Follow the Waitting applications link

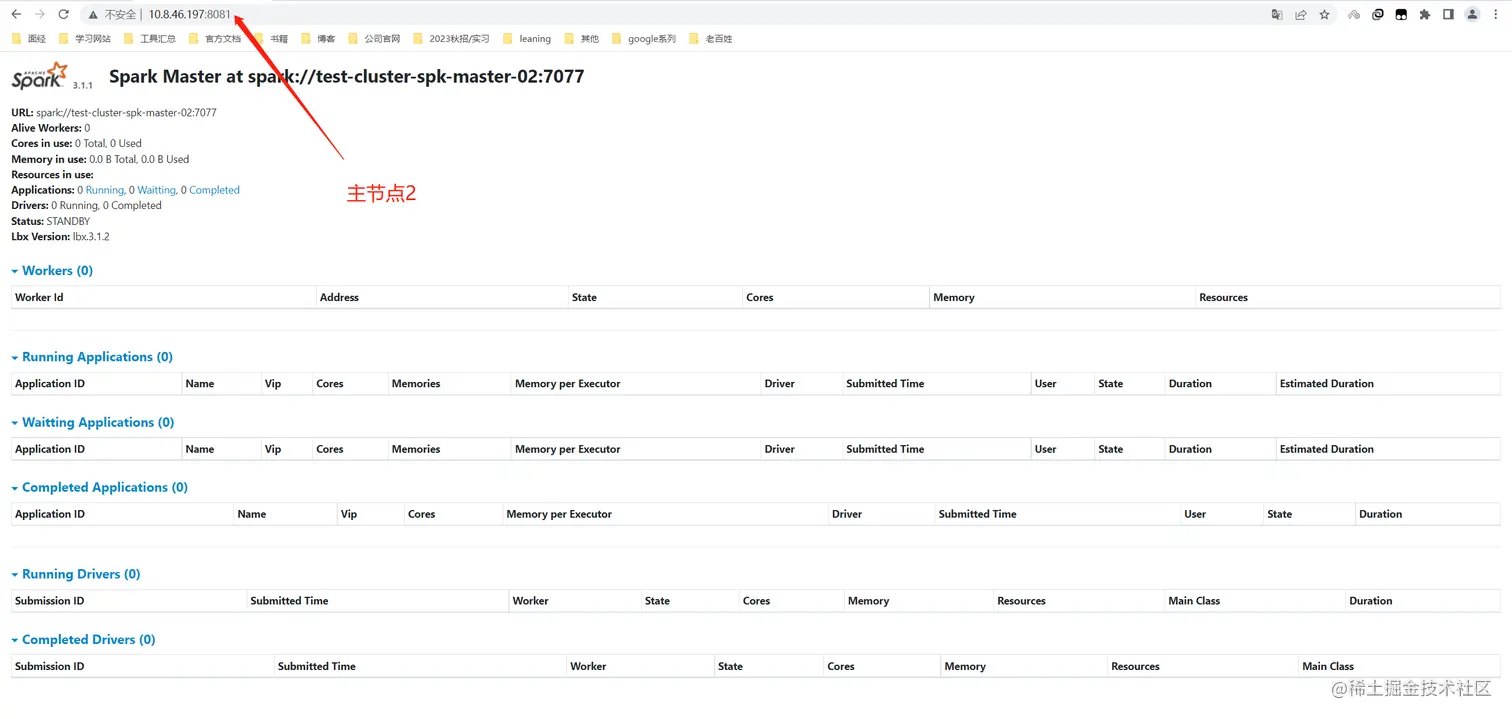pos(156,190)
